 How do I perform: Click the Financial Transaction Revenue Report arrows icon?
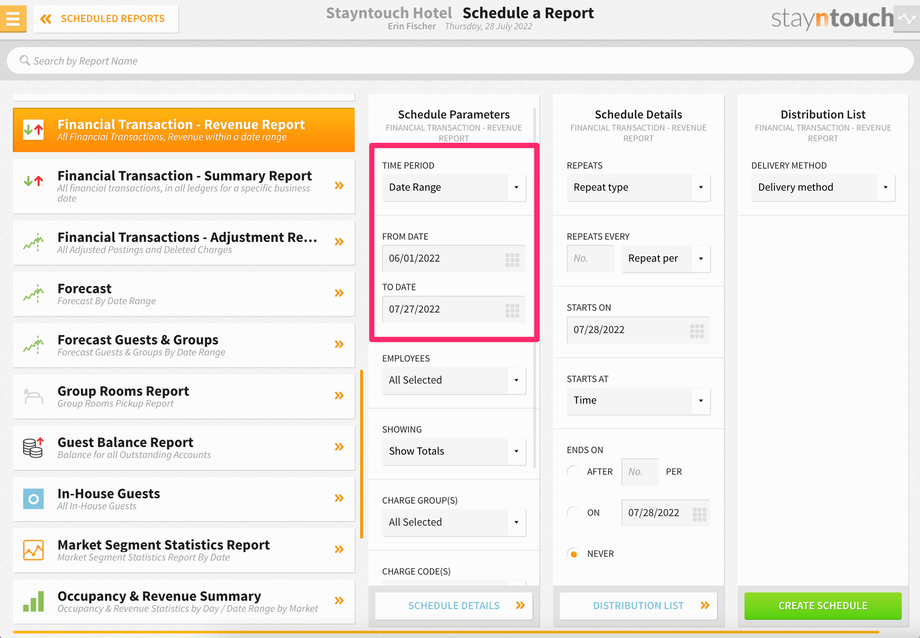pos(33,129)
